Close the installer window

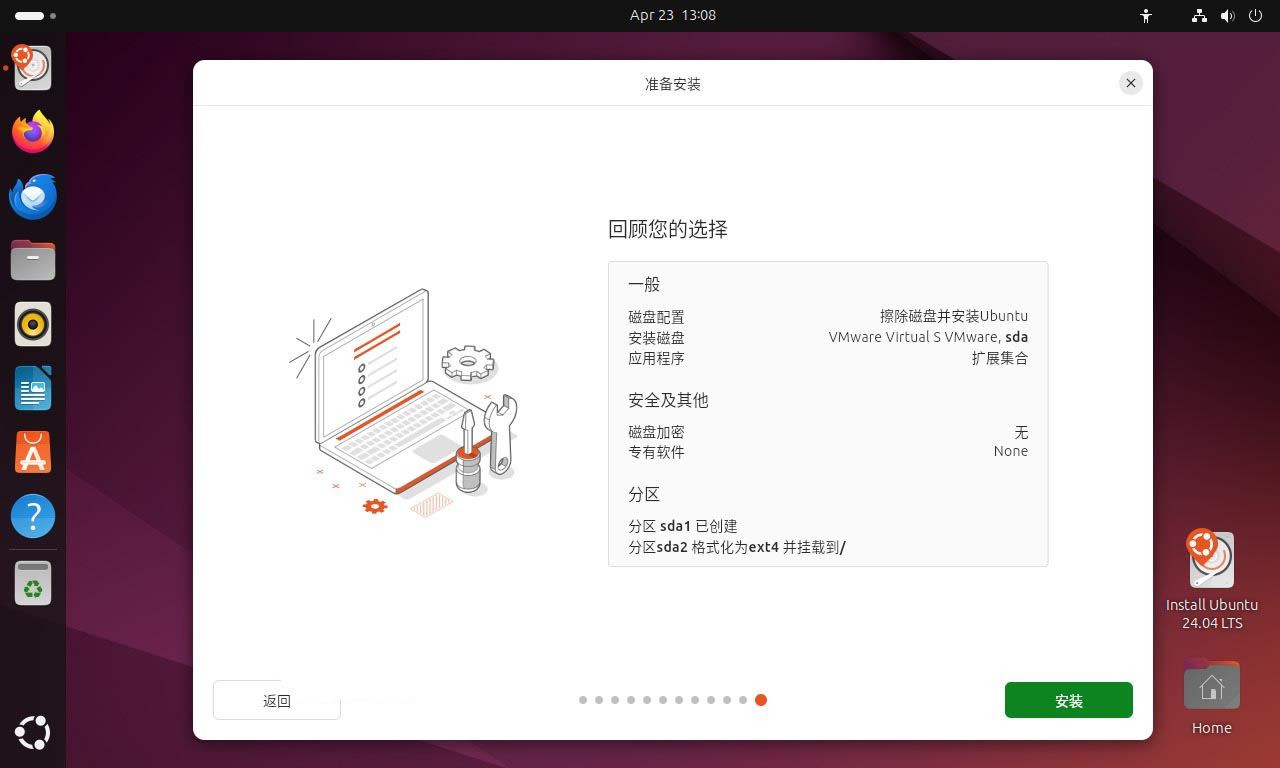(x=1130, y=83)
